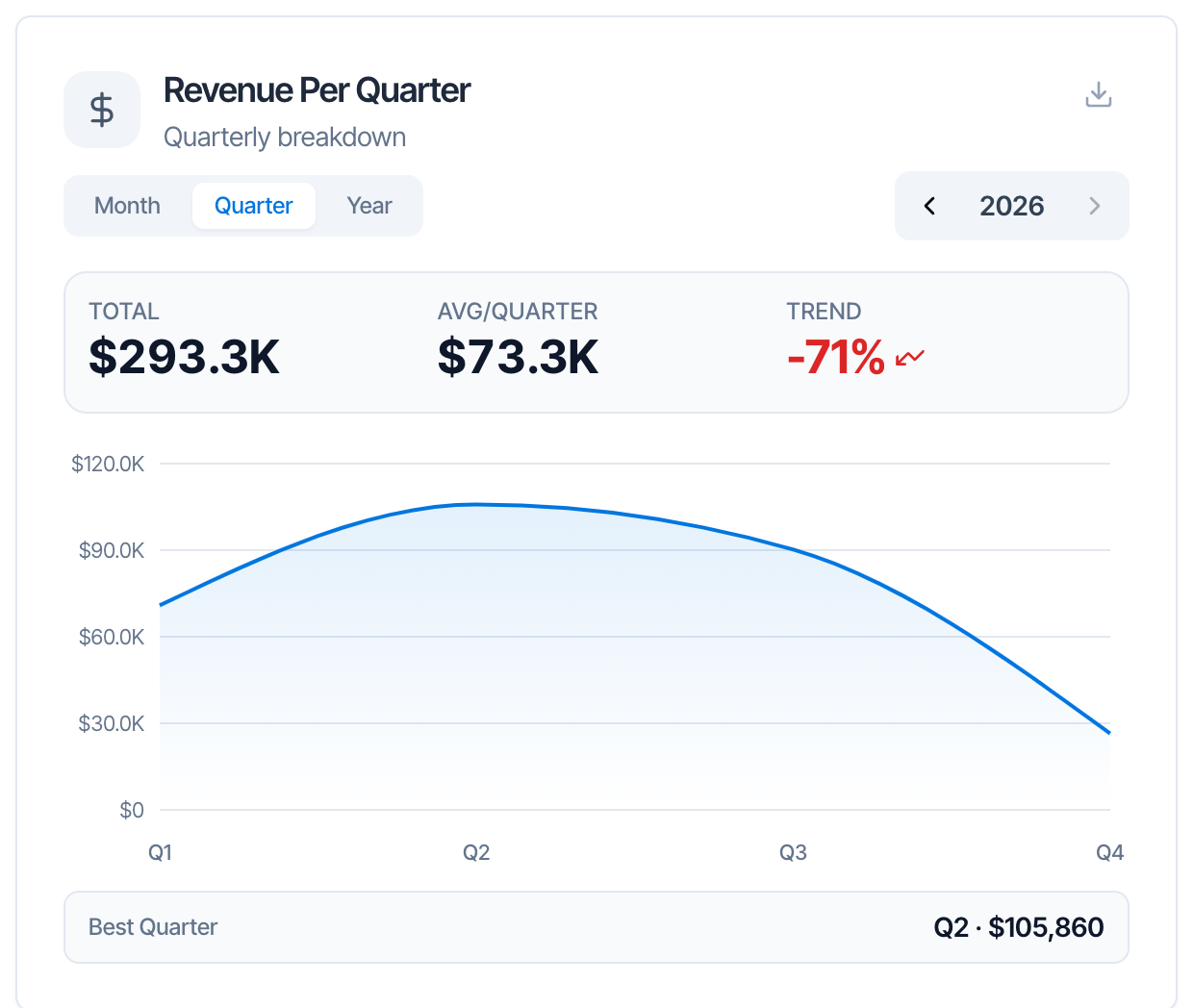This screenshot has width=1193, height=1008.
Task: Click the AVG/QUARTER label
Action: [518, 312]
